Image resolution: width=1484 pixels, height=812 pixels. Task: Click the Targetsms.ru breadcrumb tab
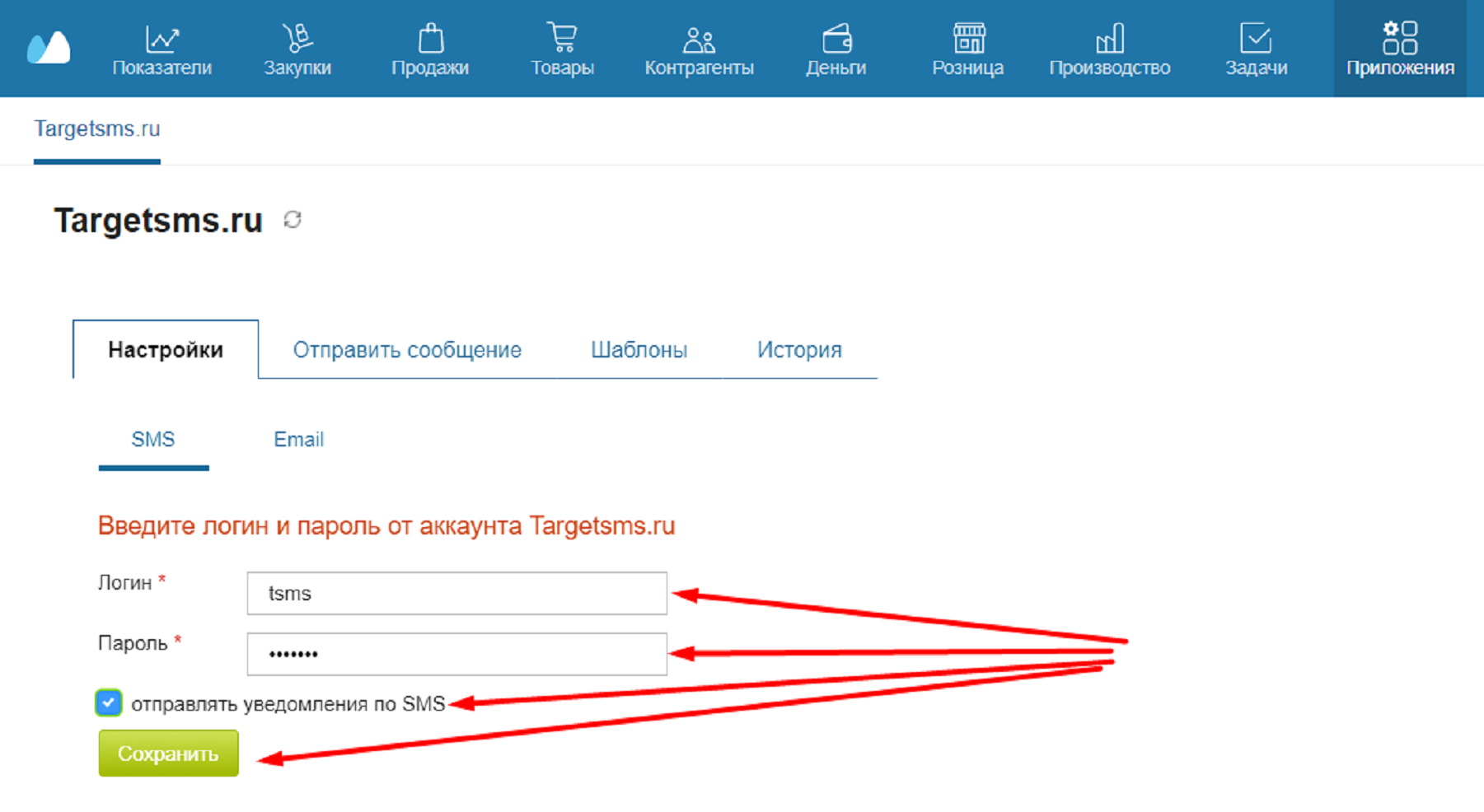coord(97,129)
